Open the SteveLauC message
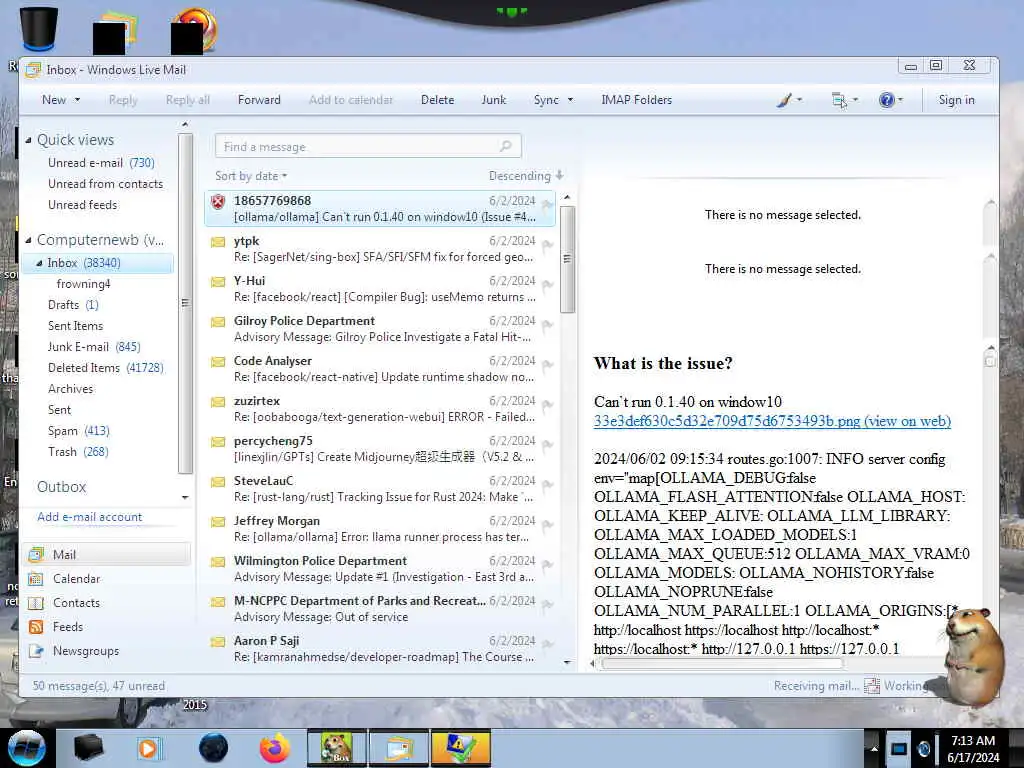Image resolution: width=1024 pixels, height=768 pixels. (x=379, y=488)
